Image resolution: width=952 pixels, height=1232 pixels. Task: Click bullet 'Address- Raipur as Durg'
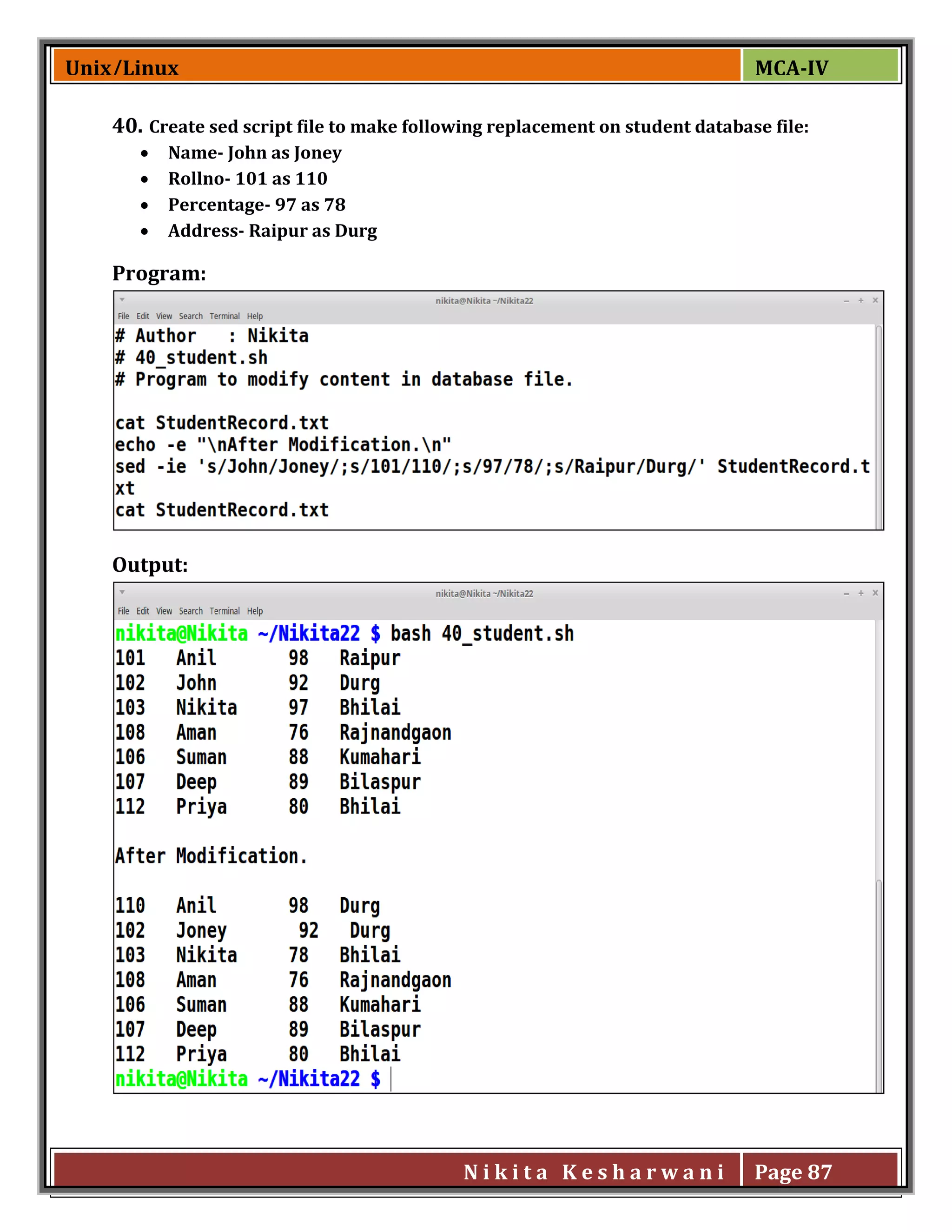click(x=272, y=231)
